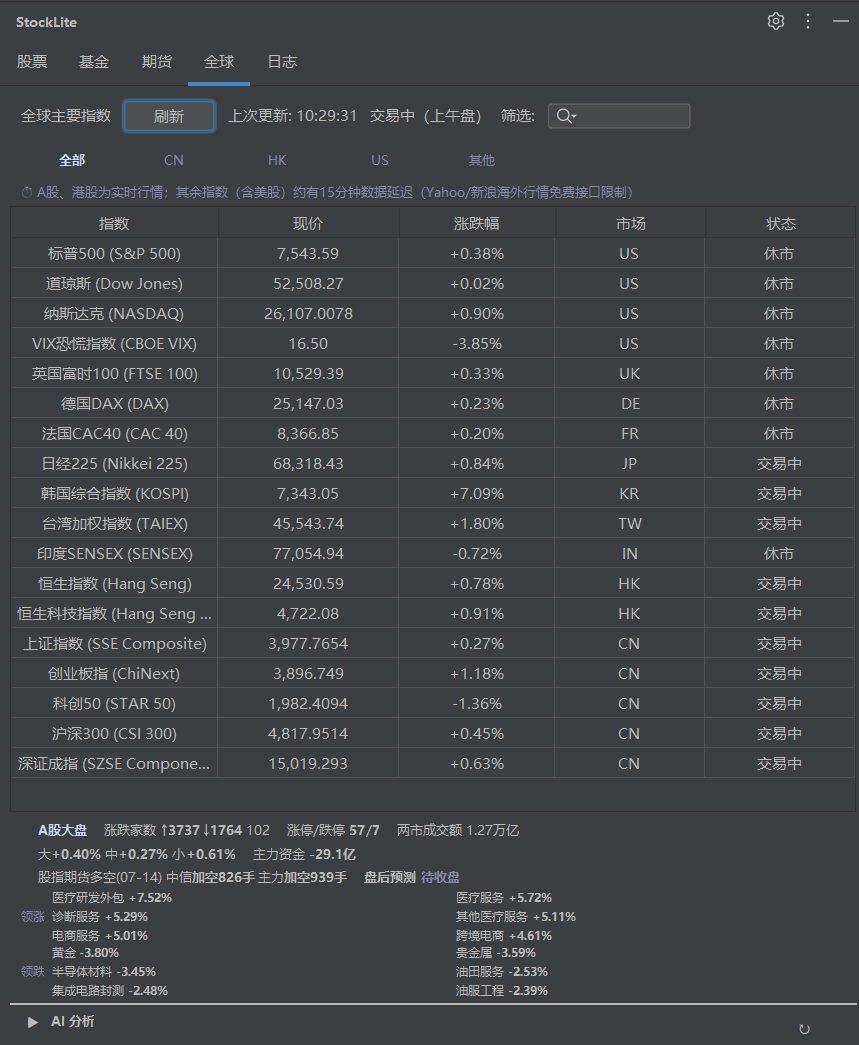The image size is (859, 1045).
Task: Click 油田服务 -2.53% sector
Action: tap(502, 972)
